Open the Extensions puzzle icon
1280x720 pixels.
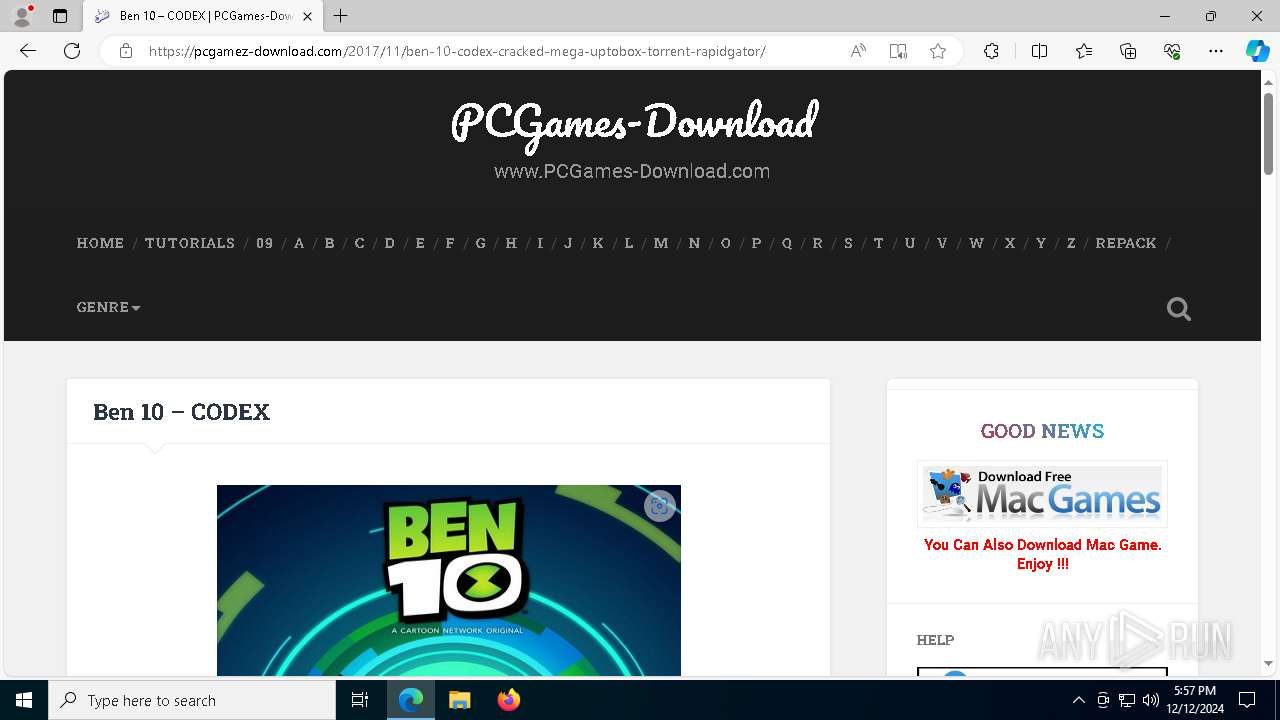991,51
